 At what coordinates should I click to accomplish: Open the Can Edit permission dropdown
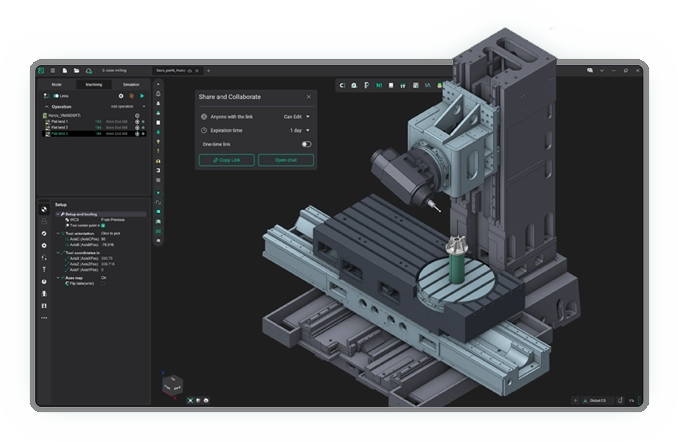pos(296,116)
